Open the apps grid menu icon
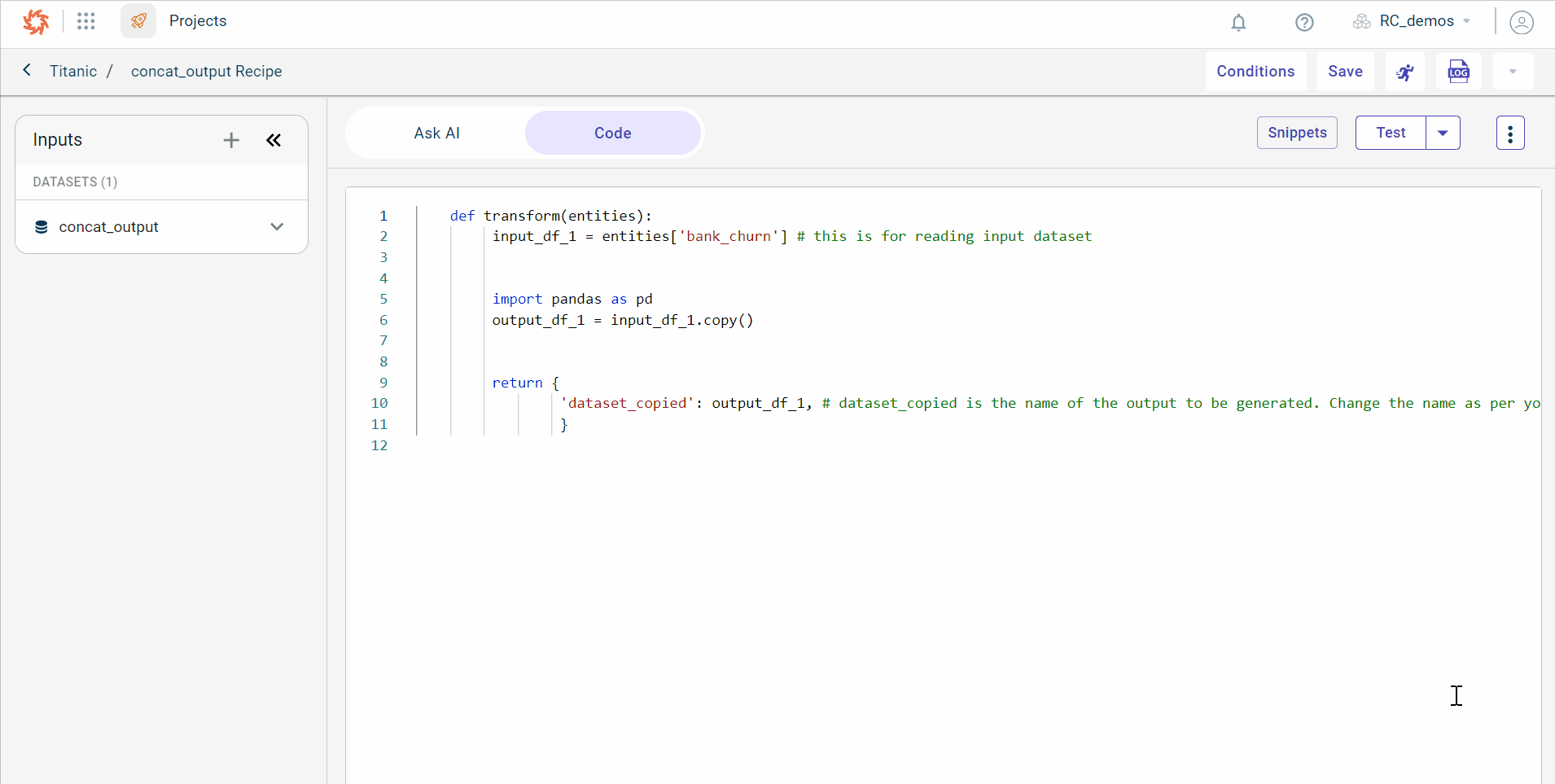The width and height of the screenshot is (1555, 784). tap(85, 21)
